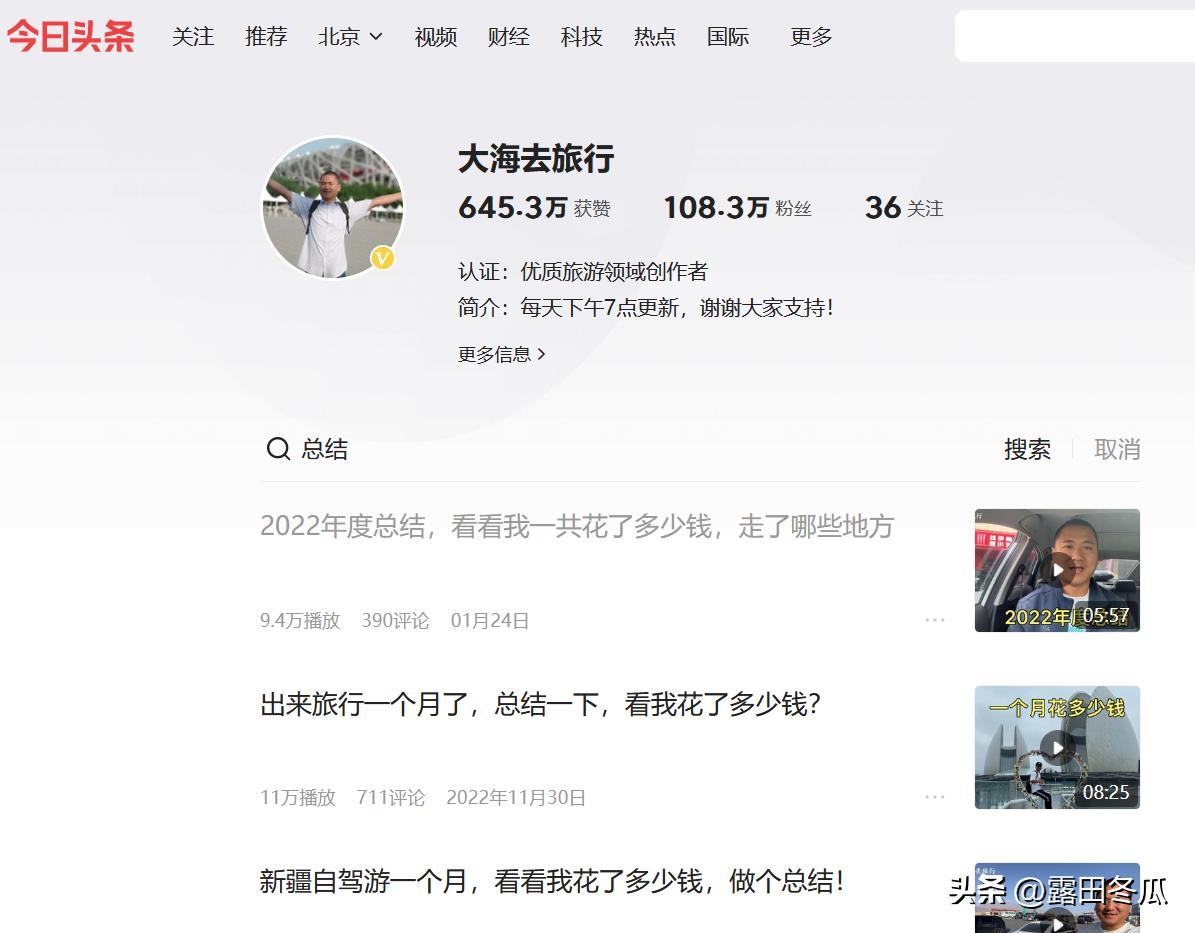Open the 关注 navigation tab
The image size is (1195, 933).
click(193, 37)
